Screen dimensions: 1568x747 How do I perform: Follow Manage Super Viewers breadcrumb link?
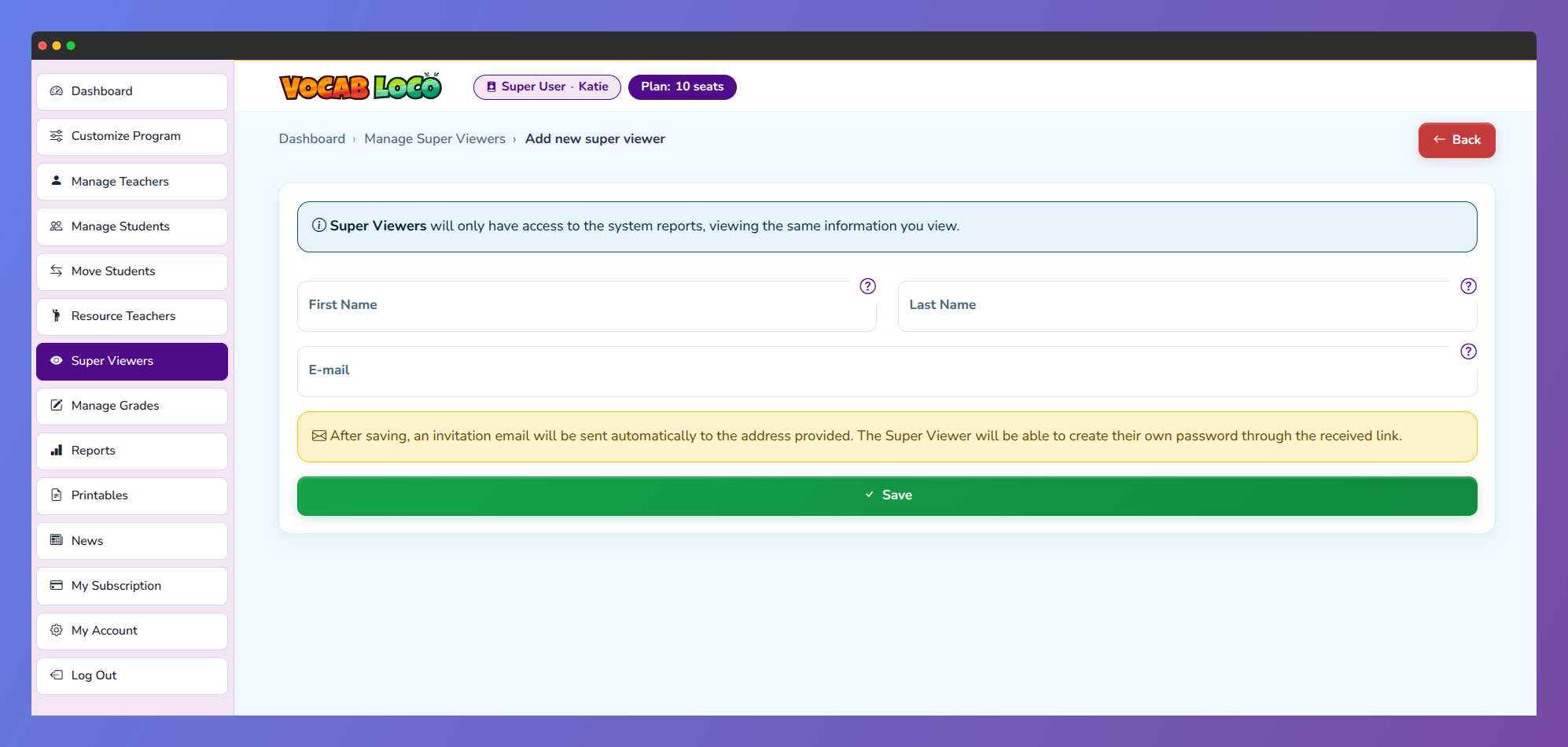coord(435,139)
